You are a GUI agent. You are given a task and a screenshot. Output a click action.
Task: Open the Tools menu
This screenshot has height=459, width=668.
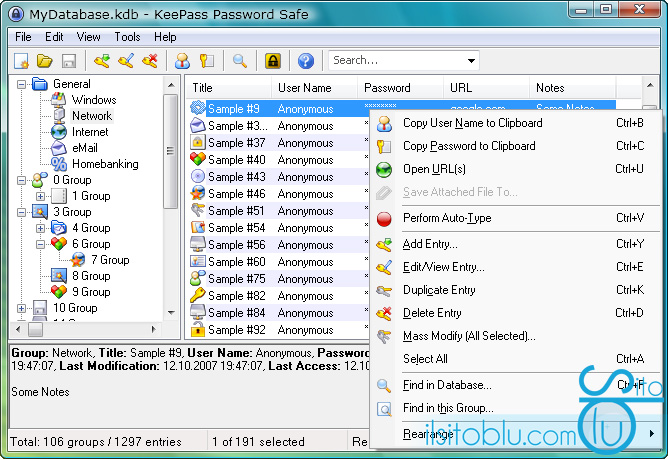(127, 37)
